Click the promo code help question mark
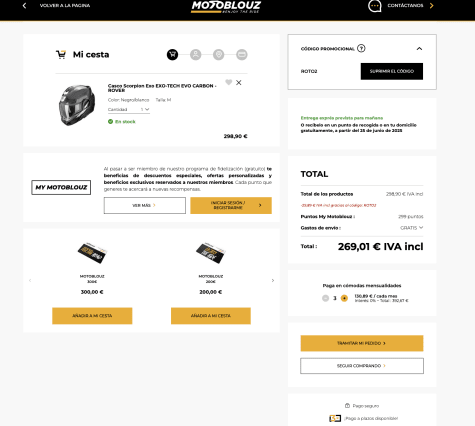The height and width of the screenshot is (426, 475). tap(361, 48)
